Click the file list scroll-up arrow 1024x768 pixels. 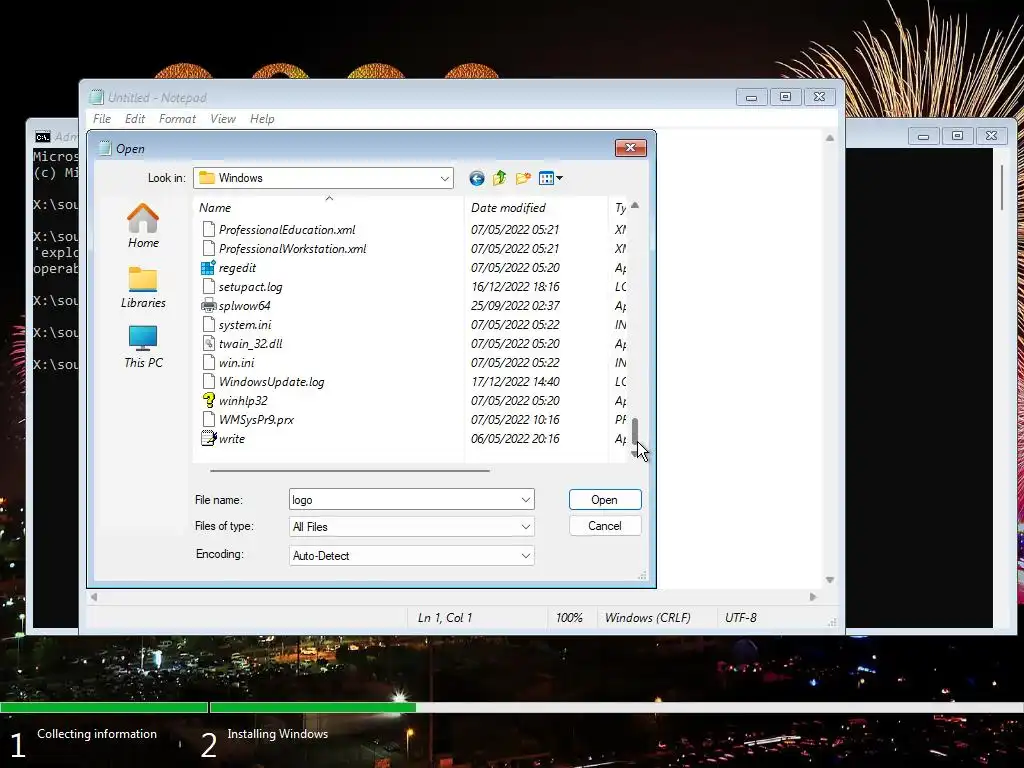tap(635, 206)
